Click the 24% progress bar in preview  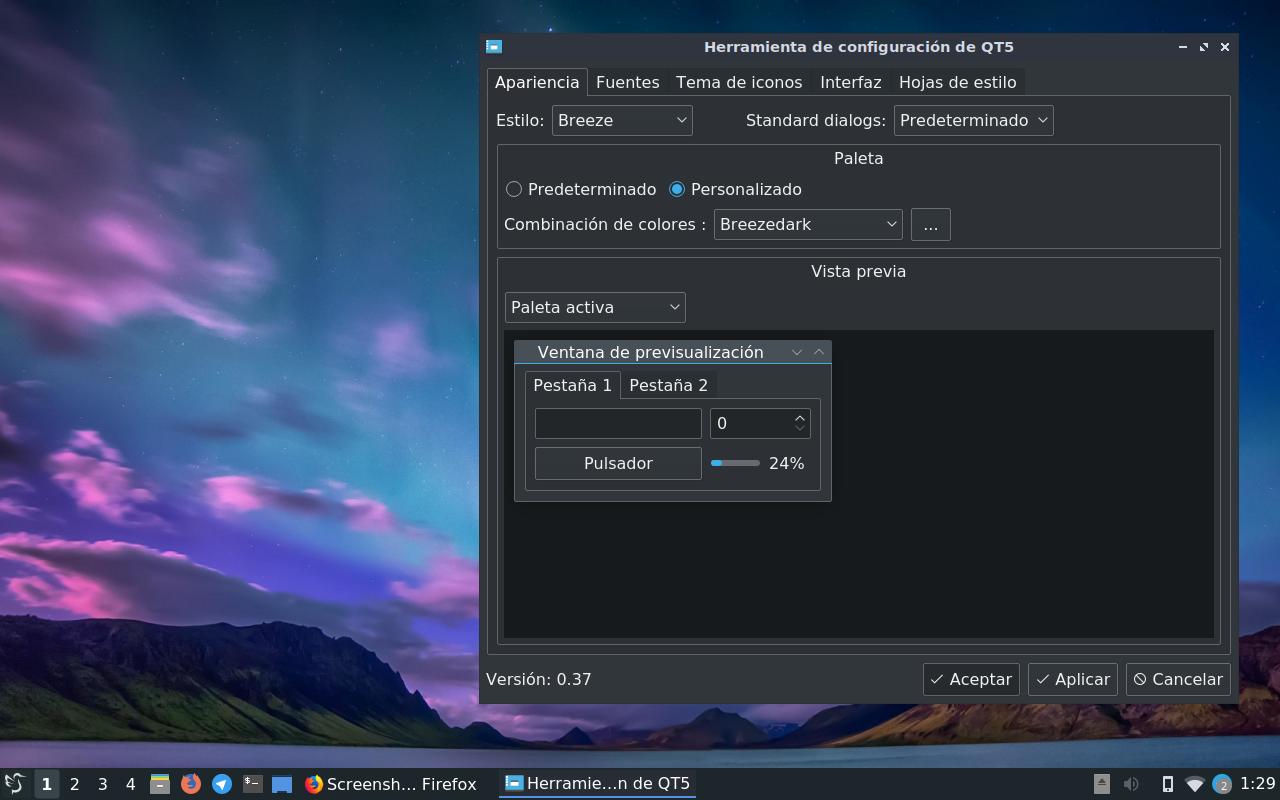[735, 463]
